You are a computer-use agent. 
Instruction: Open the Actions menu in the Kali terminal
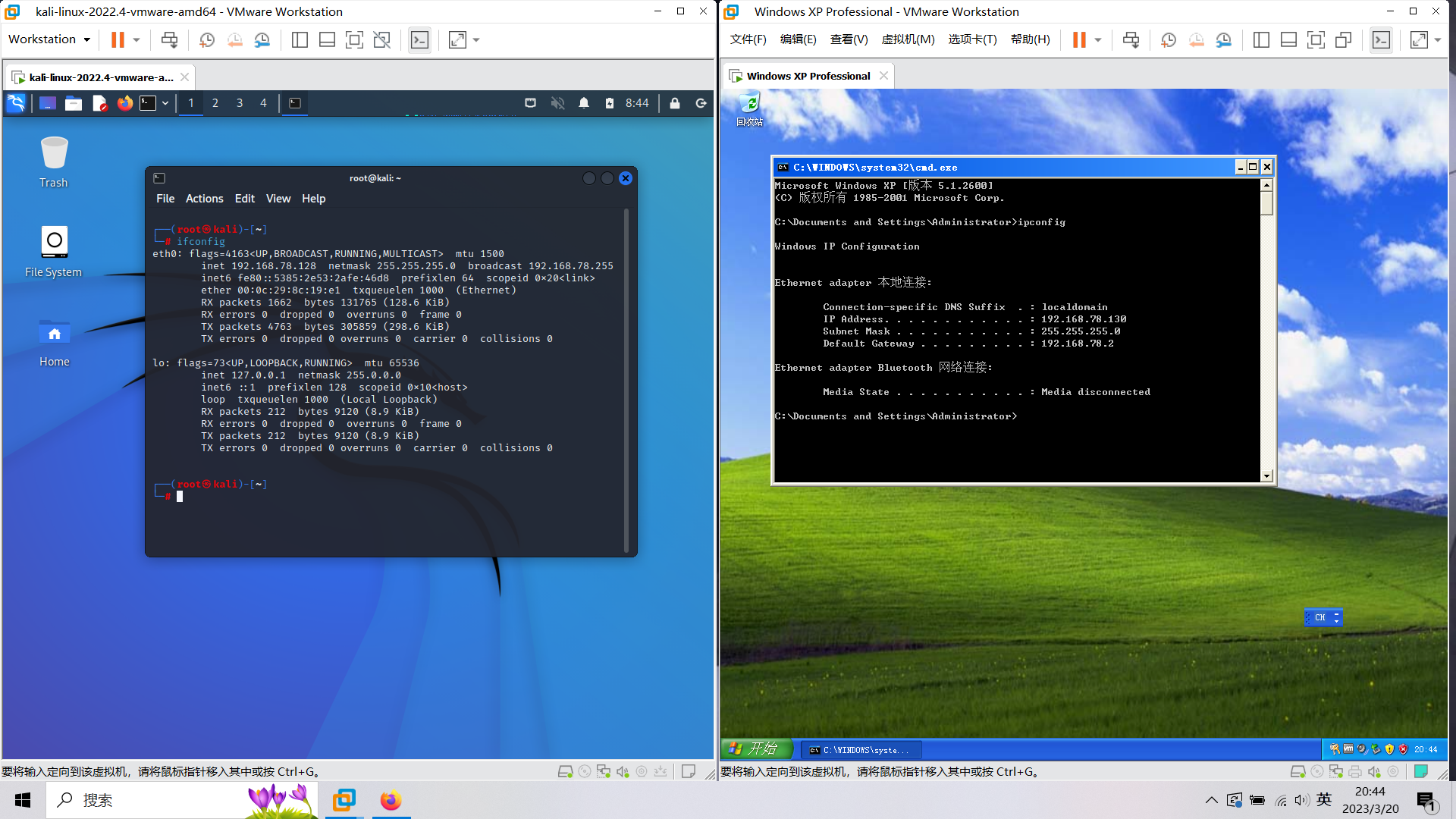pos(204,199)
